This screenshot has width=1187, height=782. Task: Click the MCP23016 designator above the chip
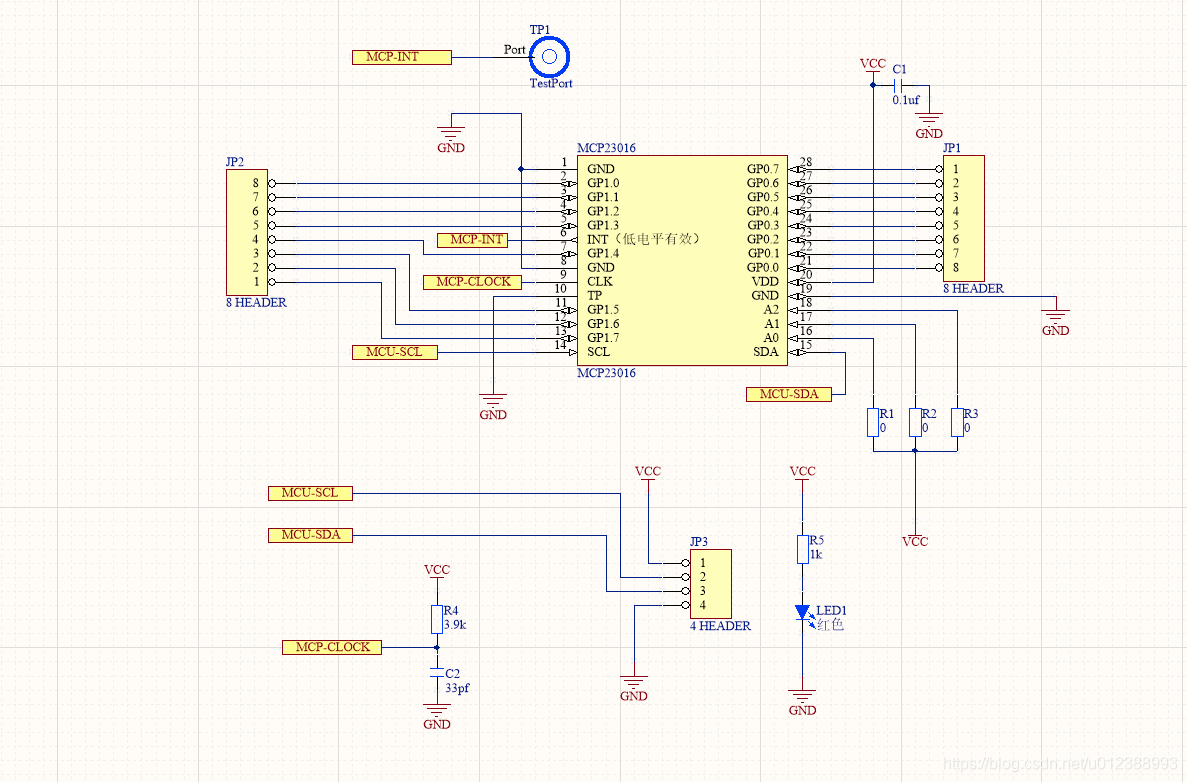click(606, 148)
